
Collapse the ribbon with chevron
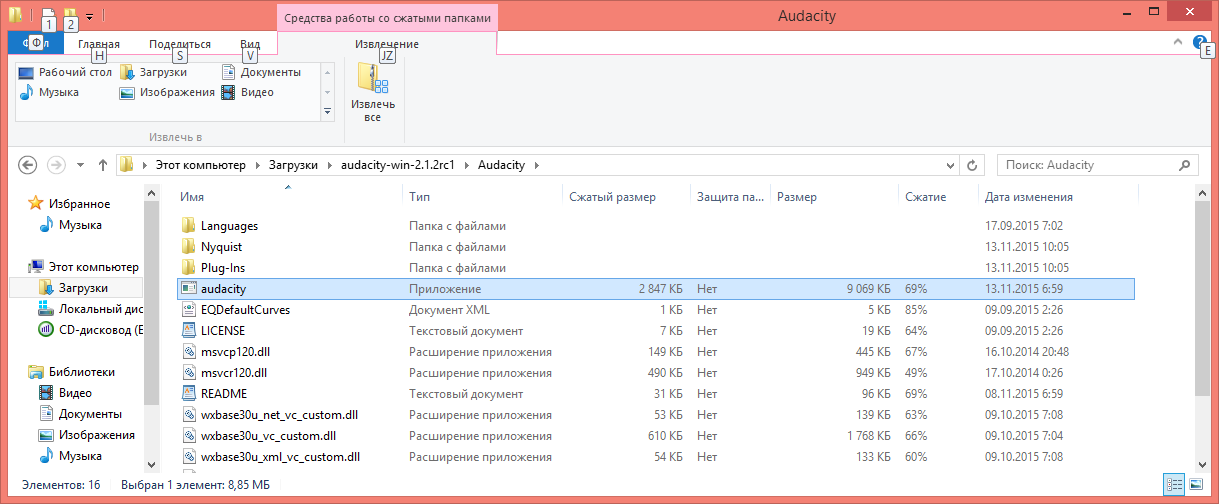point(1177,42)
